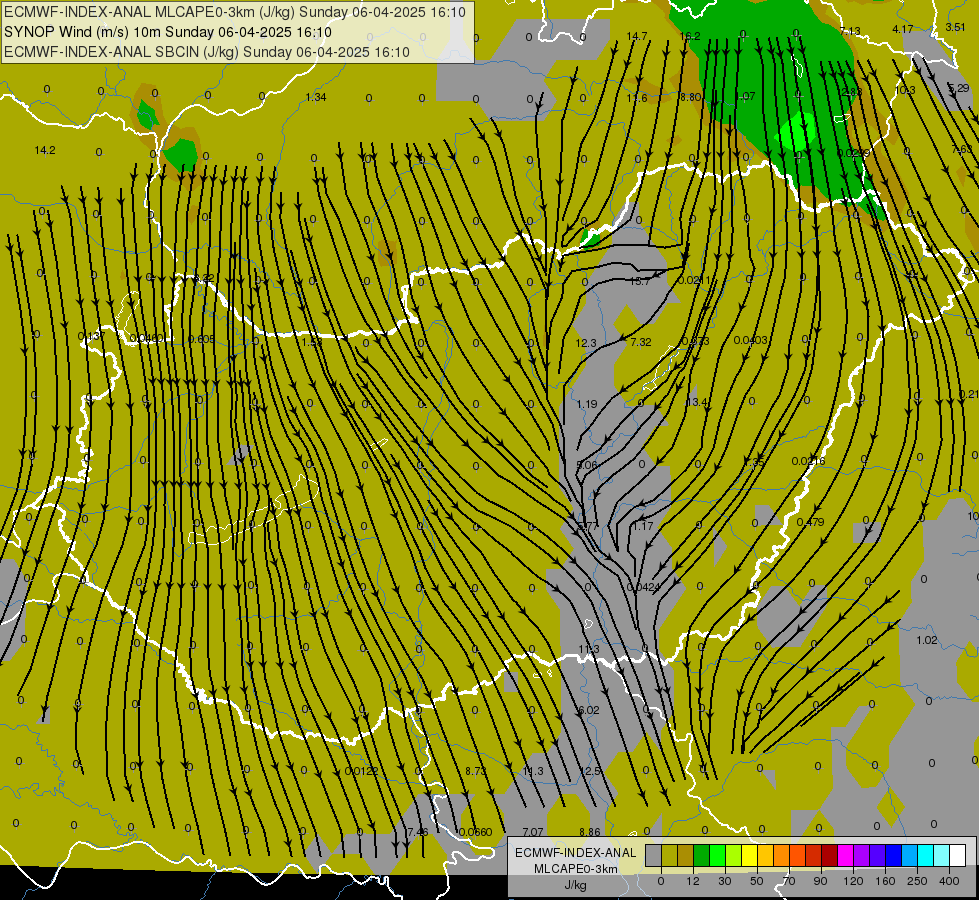Screen dimensions: 979x900
Task: Select the map value 8.73
Action: coord(476,771)
